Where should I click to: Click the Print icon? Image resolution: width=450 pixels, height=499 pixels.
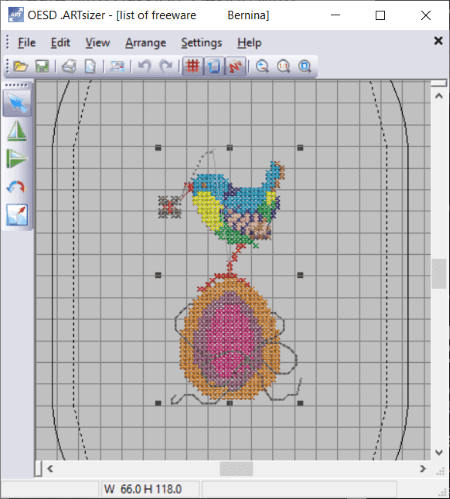coord(69,66)
